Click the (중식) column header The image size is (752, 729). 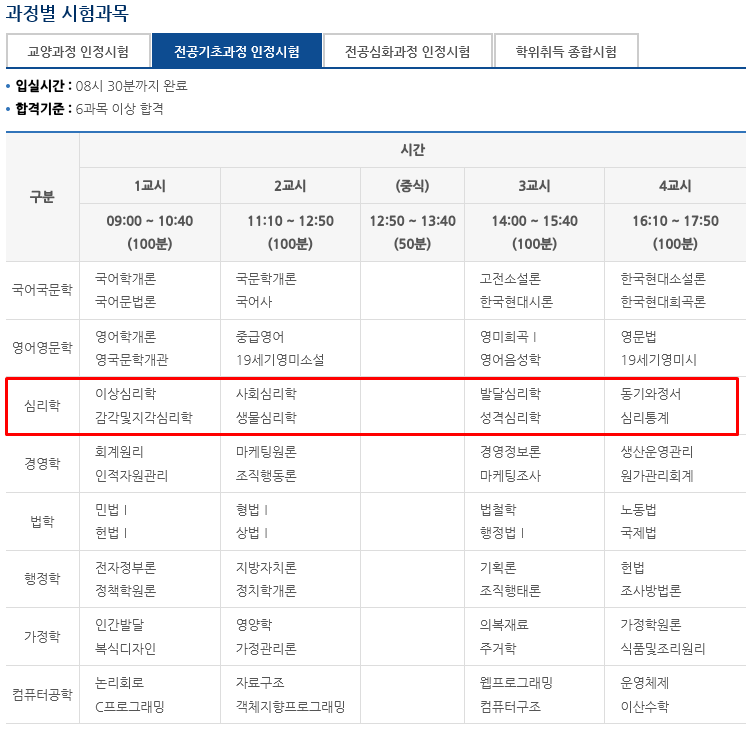pos(412,186)
